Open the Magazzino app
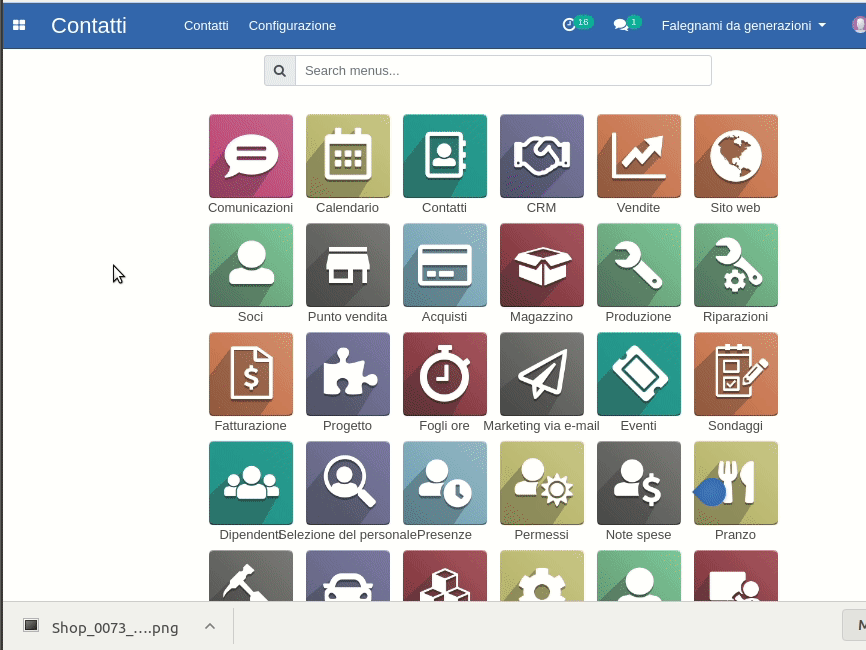Screen dimensions: 866x650 542,265
